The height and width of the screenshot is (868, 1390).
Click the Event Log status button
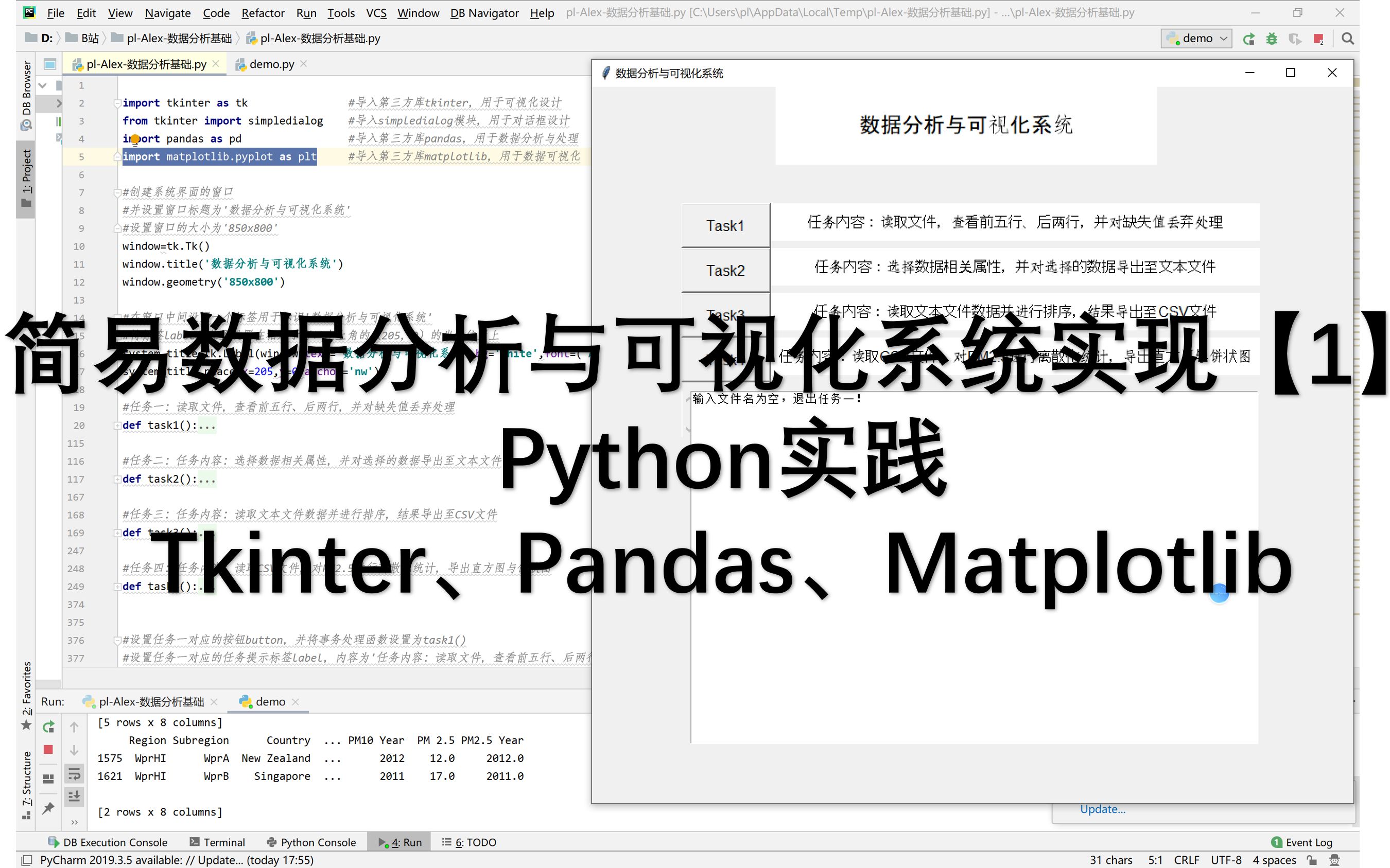point(1302,842)
